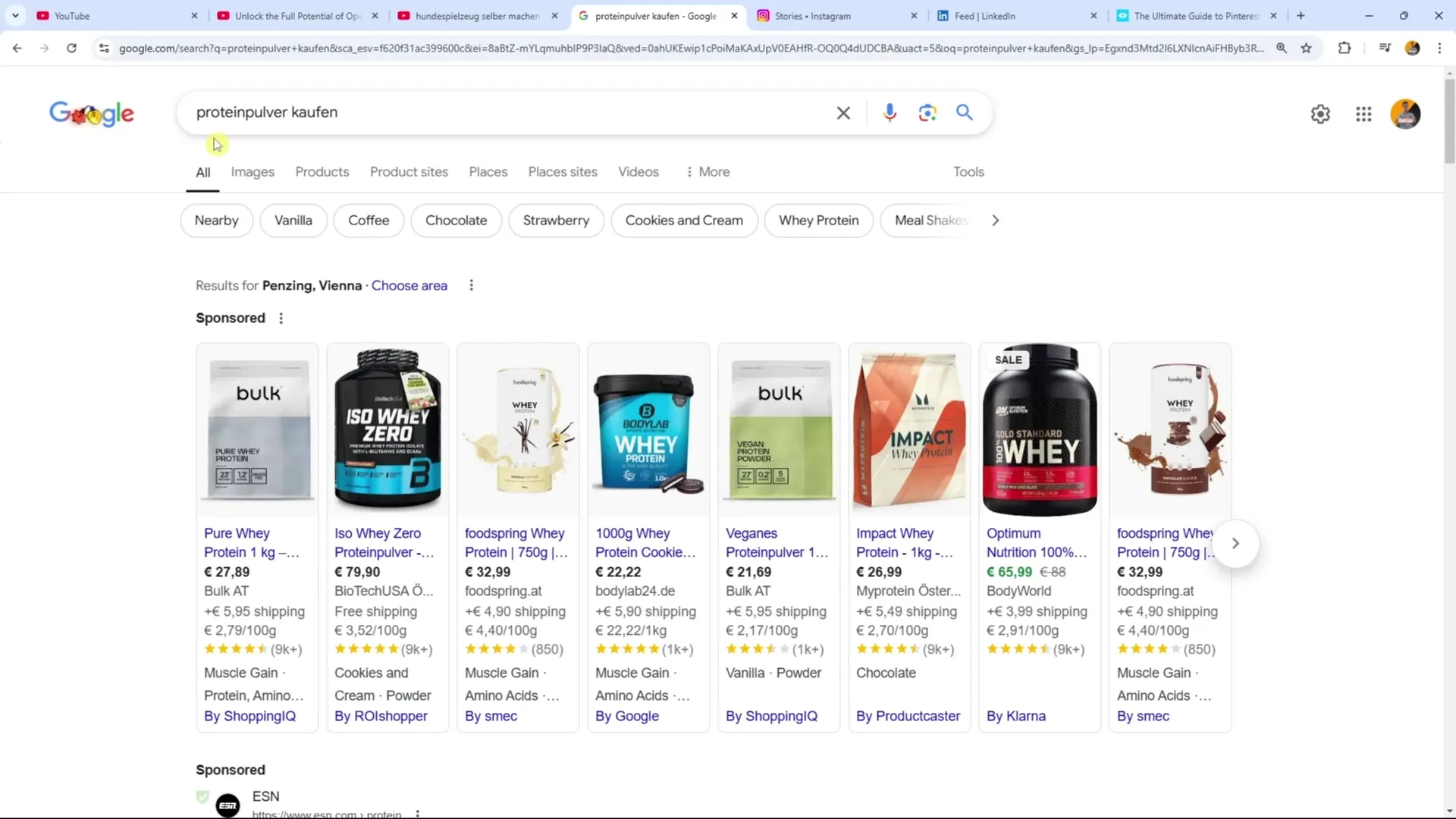Open a new browser tab
This screenshot has width=1456, height=819.
tap(1301, 15)
